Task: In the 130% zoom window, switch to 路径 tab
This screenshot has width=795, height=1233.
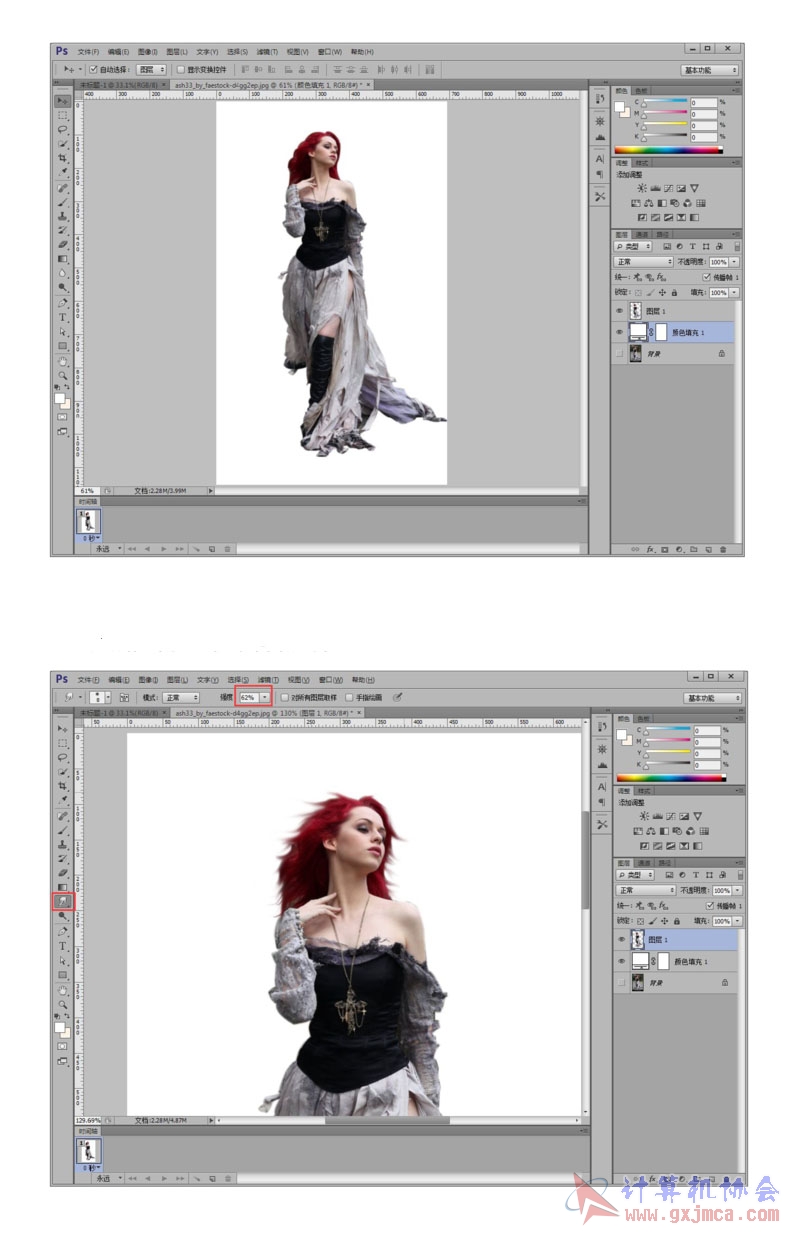Action: click(665, 863)
